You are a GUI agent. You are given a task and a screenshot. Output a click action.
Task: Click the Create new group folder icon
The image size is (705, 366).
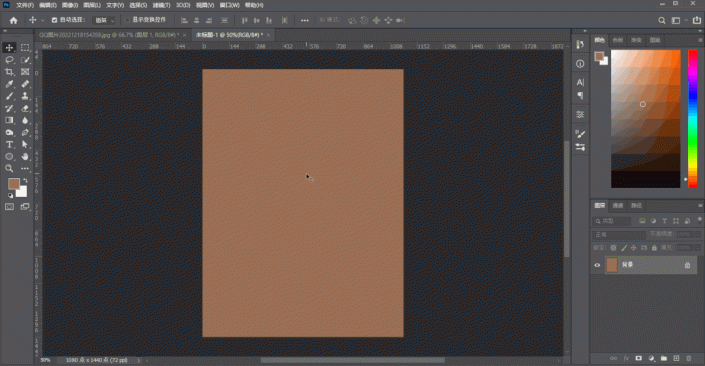pyautogui.click(x=664, y=358)
